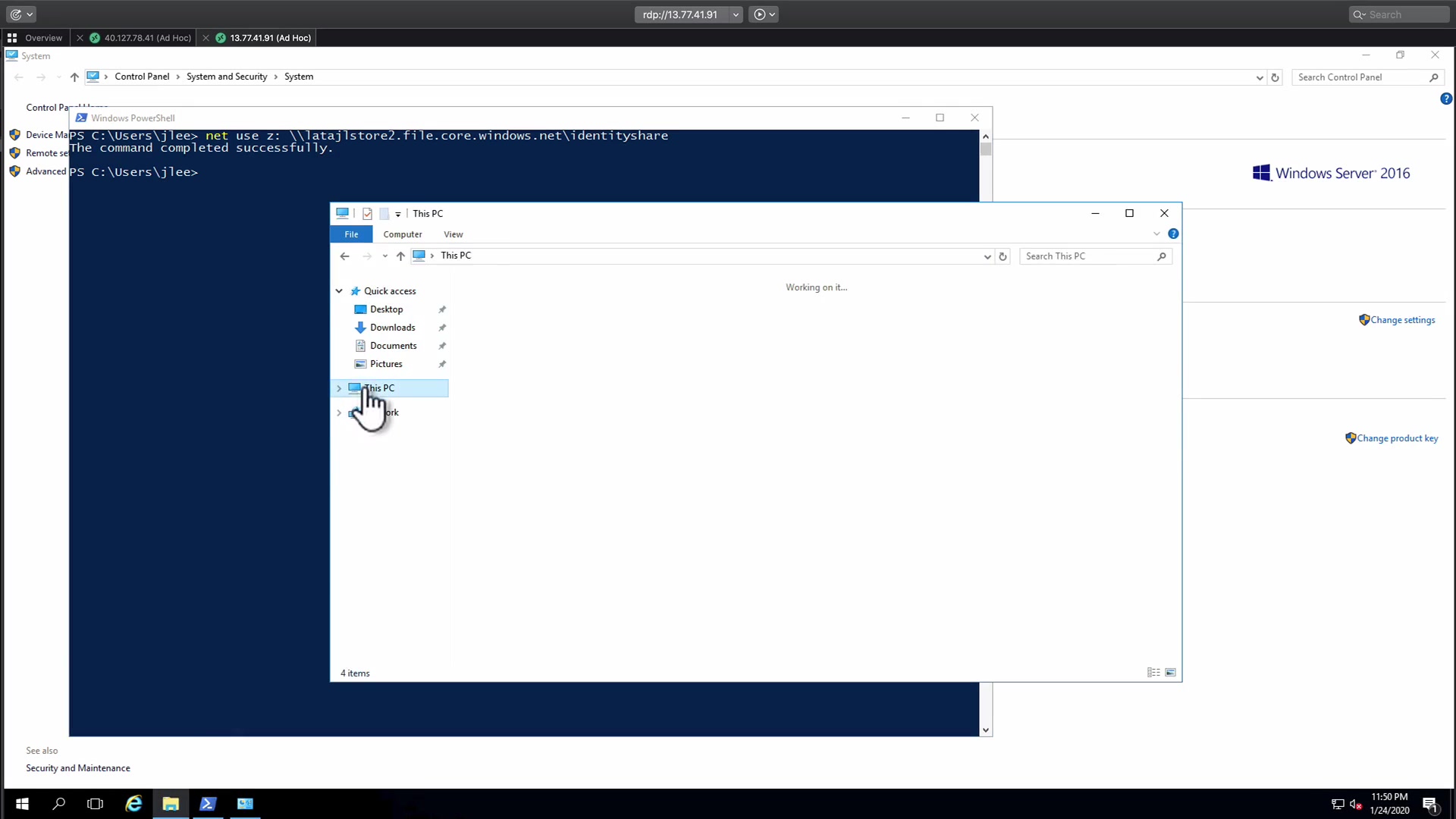Open the View ribbon tab
Viewport: 1456px width, 819px height.
coord(453,234)
